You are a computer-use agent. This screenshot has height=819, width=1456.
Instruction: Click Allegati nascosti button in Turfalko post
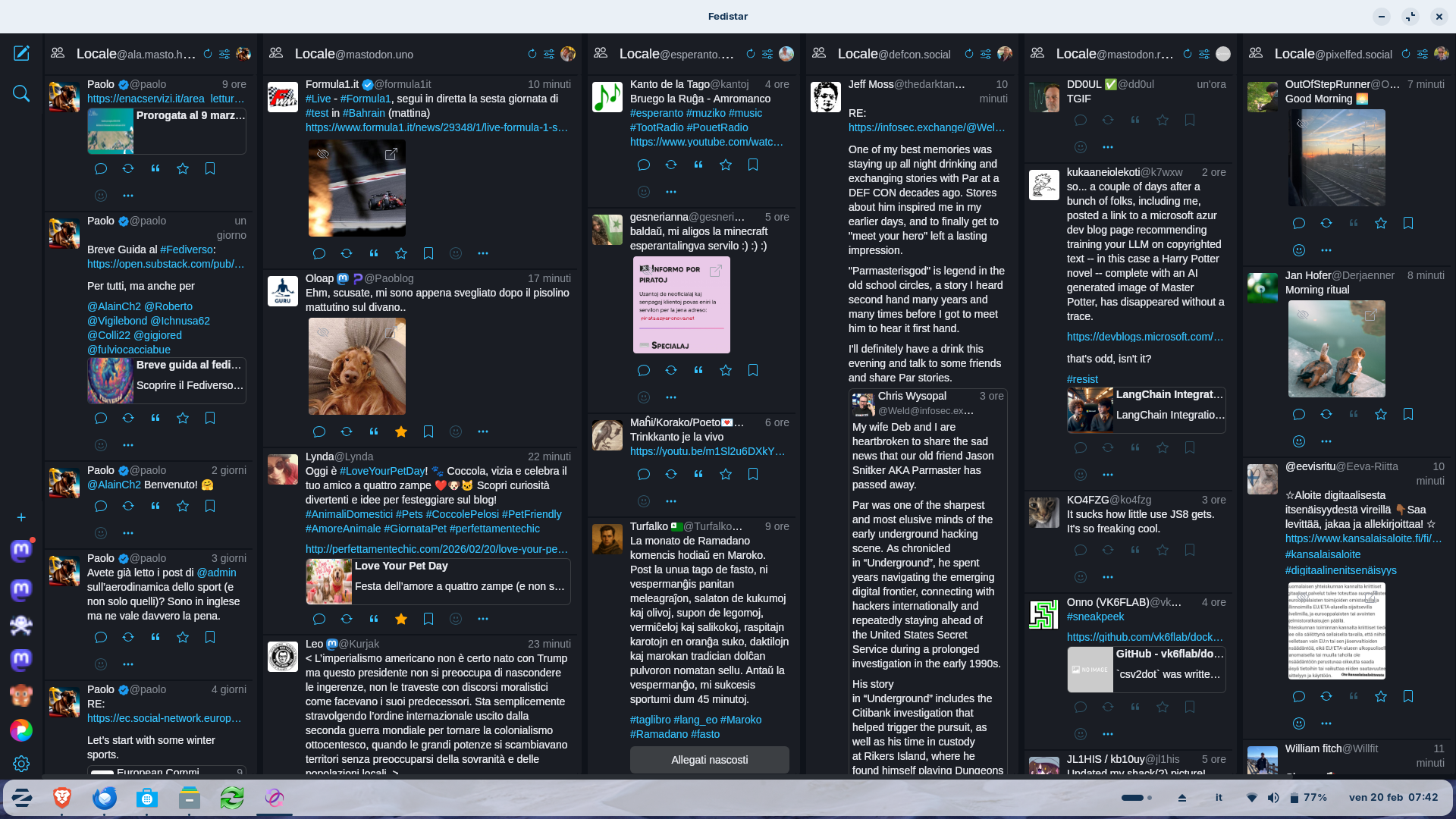(x=709, y=760)
